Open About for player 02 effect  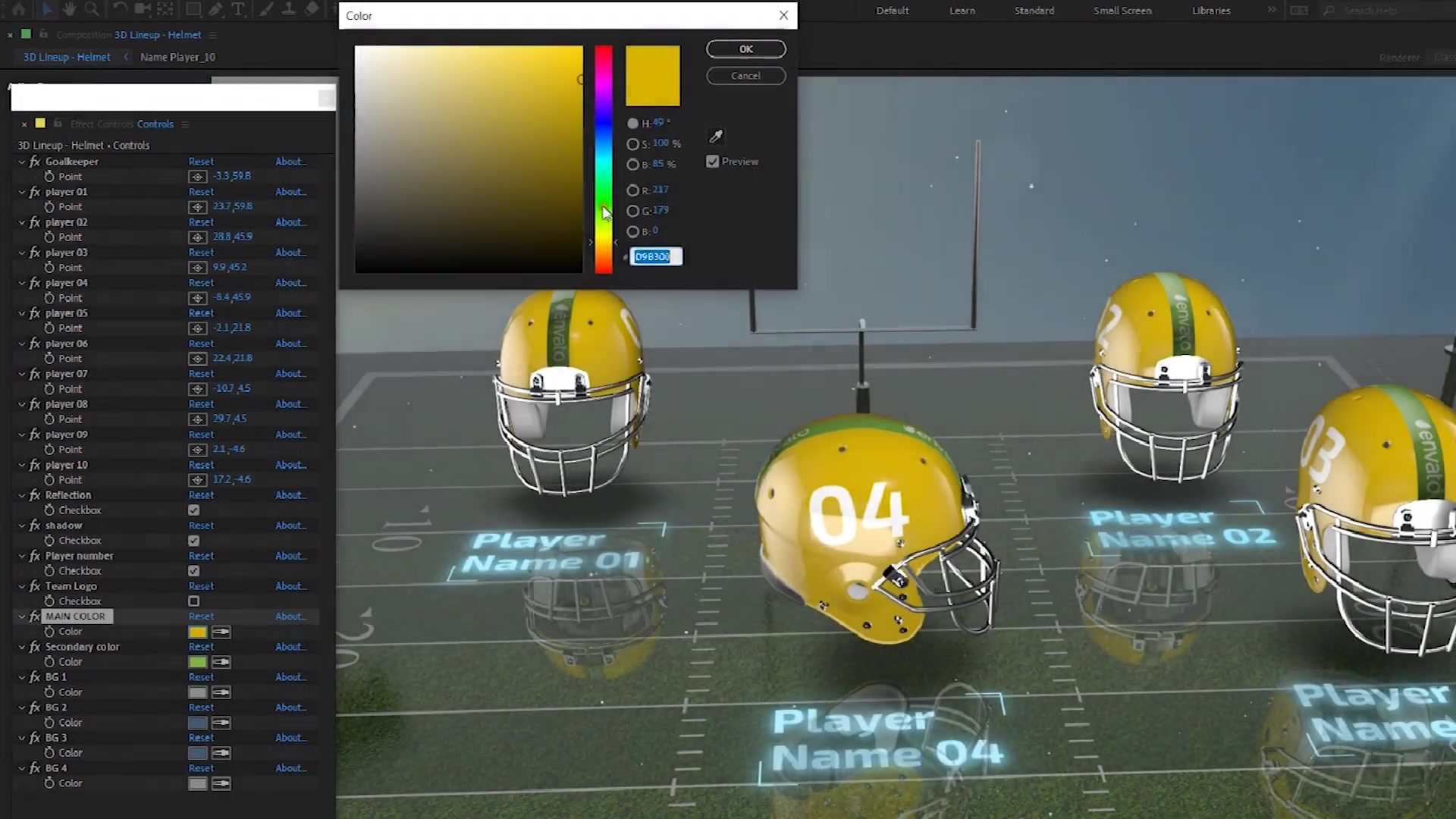pyautogui.click(x=290, y=222)
